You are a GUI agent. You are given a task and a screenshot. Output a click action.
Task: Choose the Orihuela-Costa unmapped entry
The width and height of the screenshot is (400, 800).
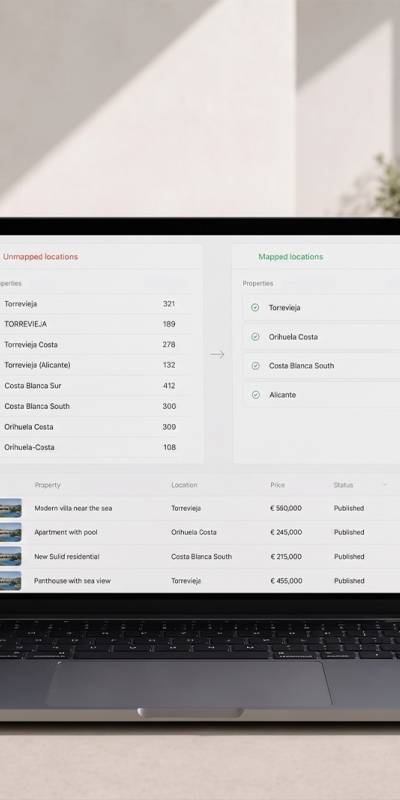(96, 447)
